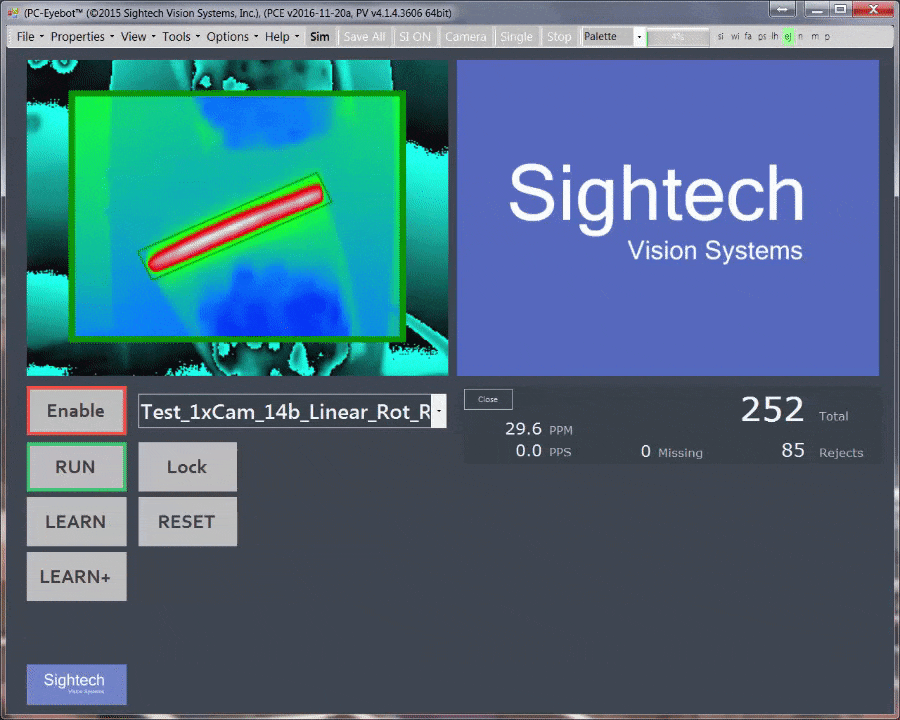Click the 'wi' status indicator
This screenshot has height=720, width=900.
coord(734,37)
